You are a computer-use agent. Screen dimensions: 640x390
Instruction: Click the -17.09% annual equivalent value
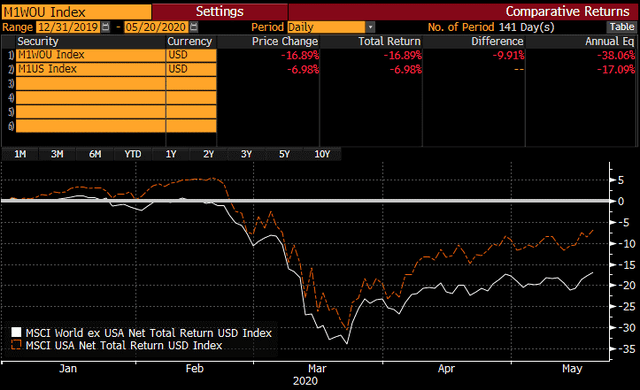pos(616,69)
